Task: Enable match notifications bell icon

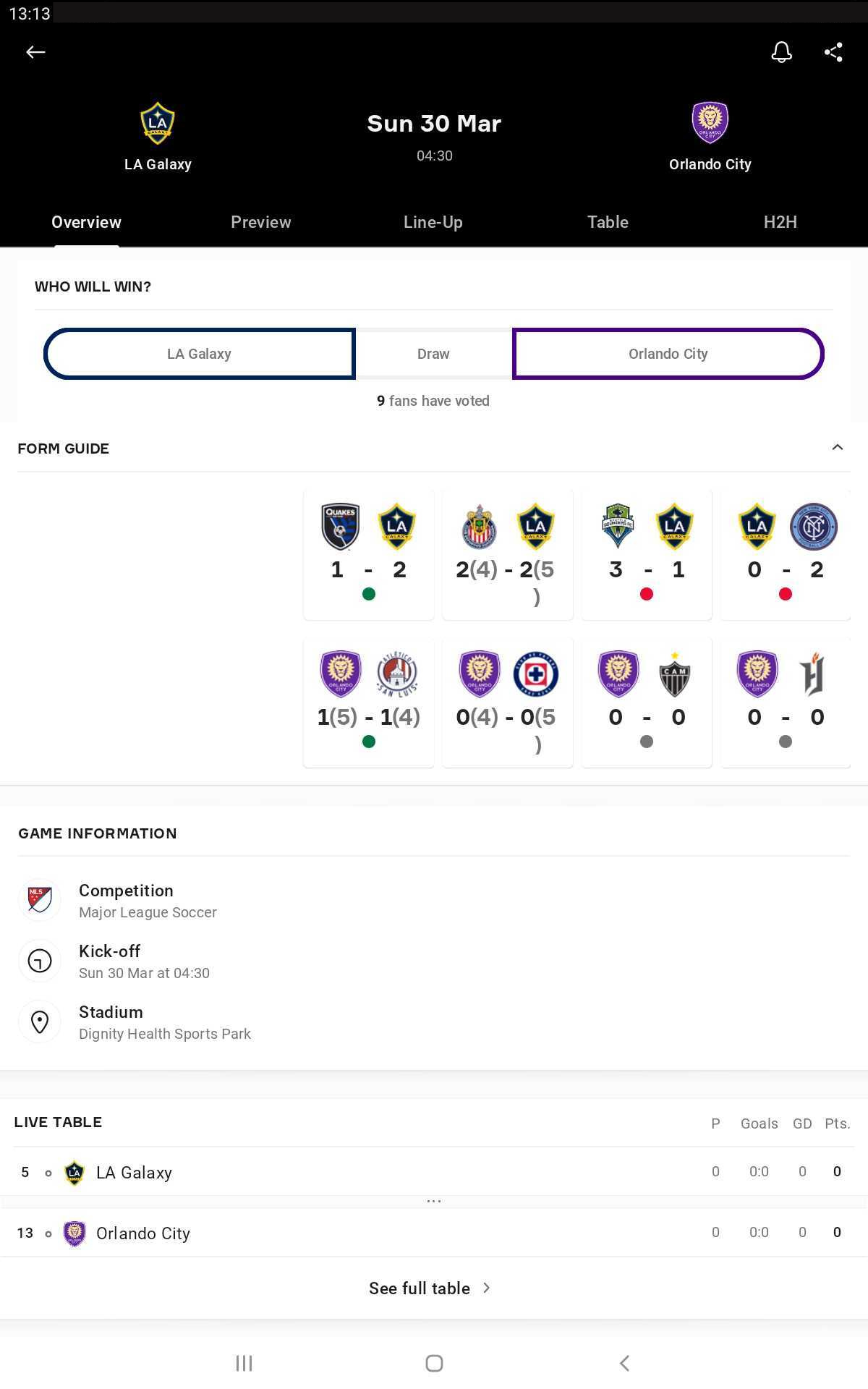Action: pyautogui.click(x=781, y=52)
